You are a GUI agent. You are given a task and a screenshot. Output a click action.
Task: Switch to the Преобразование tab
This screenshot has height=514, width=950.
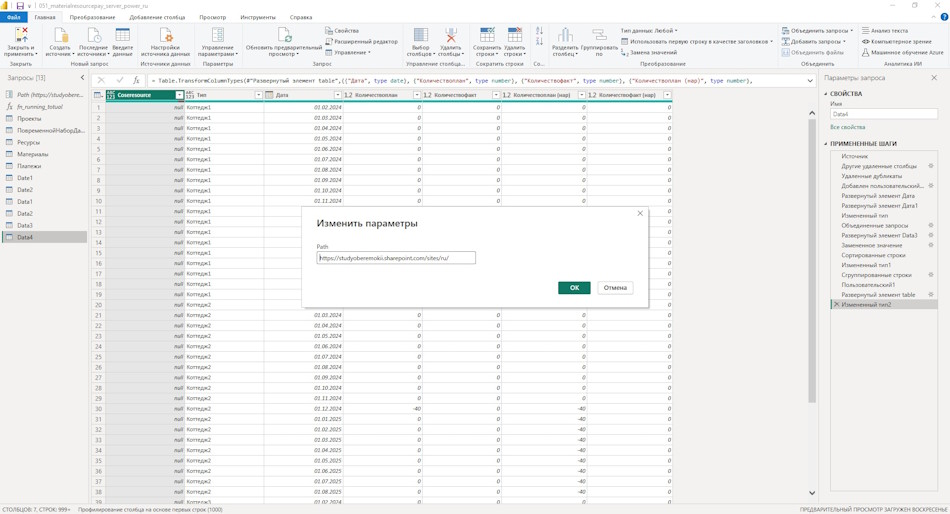point(92,17)
